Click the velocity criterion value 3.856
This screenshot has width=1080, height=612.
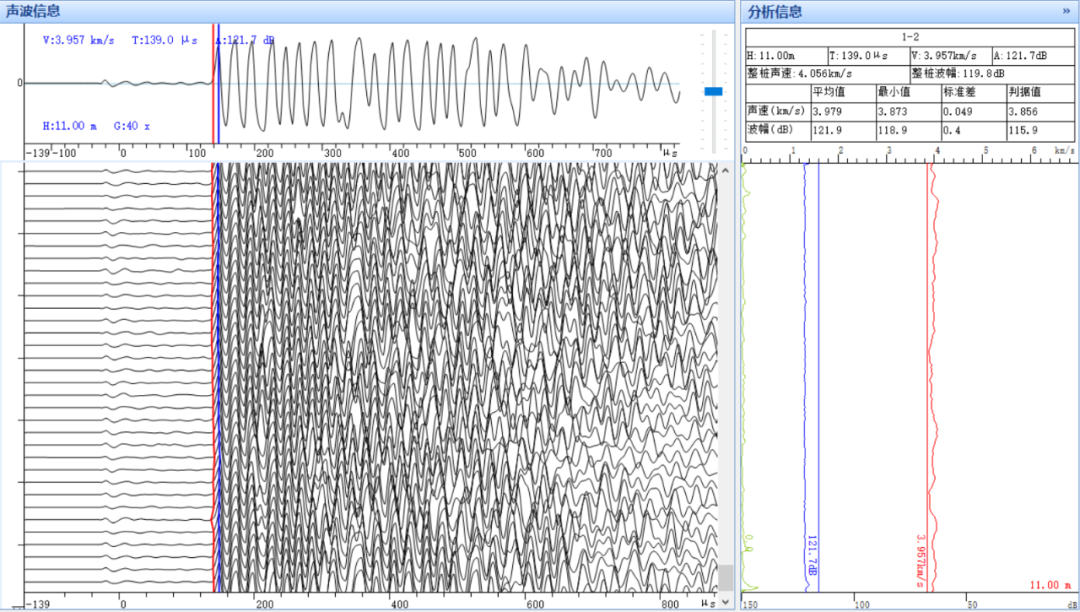click(x=1041, y=111)
